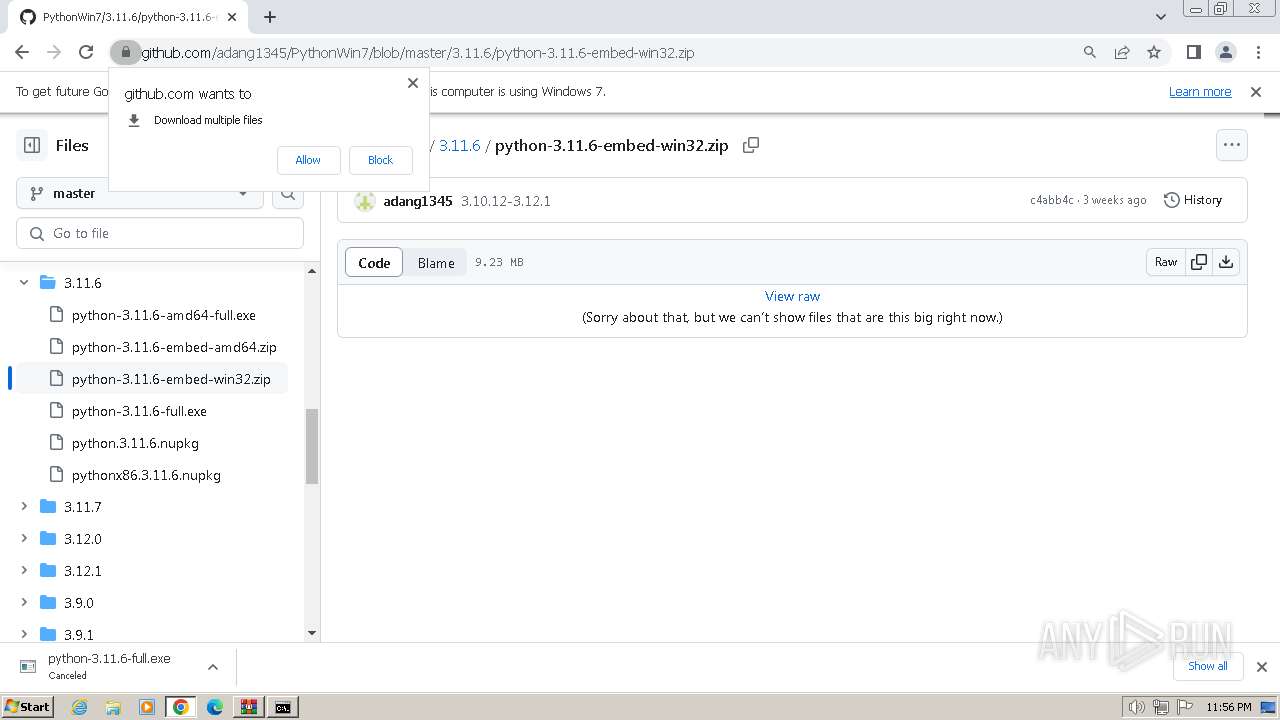
Task: Switch to the Code view tab
Action: pos(374,263)
